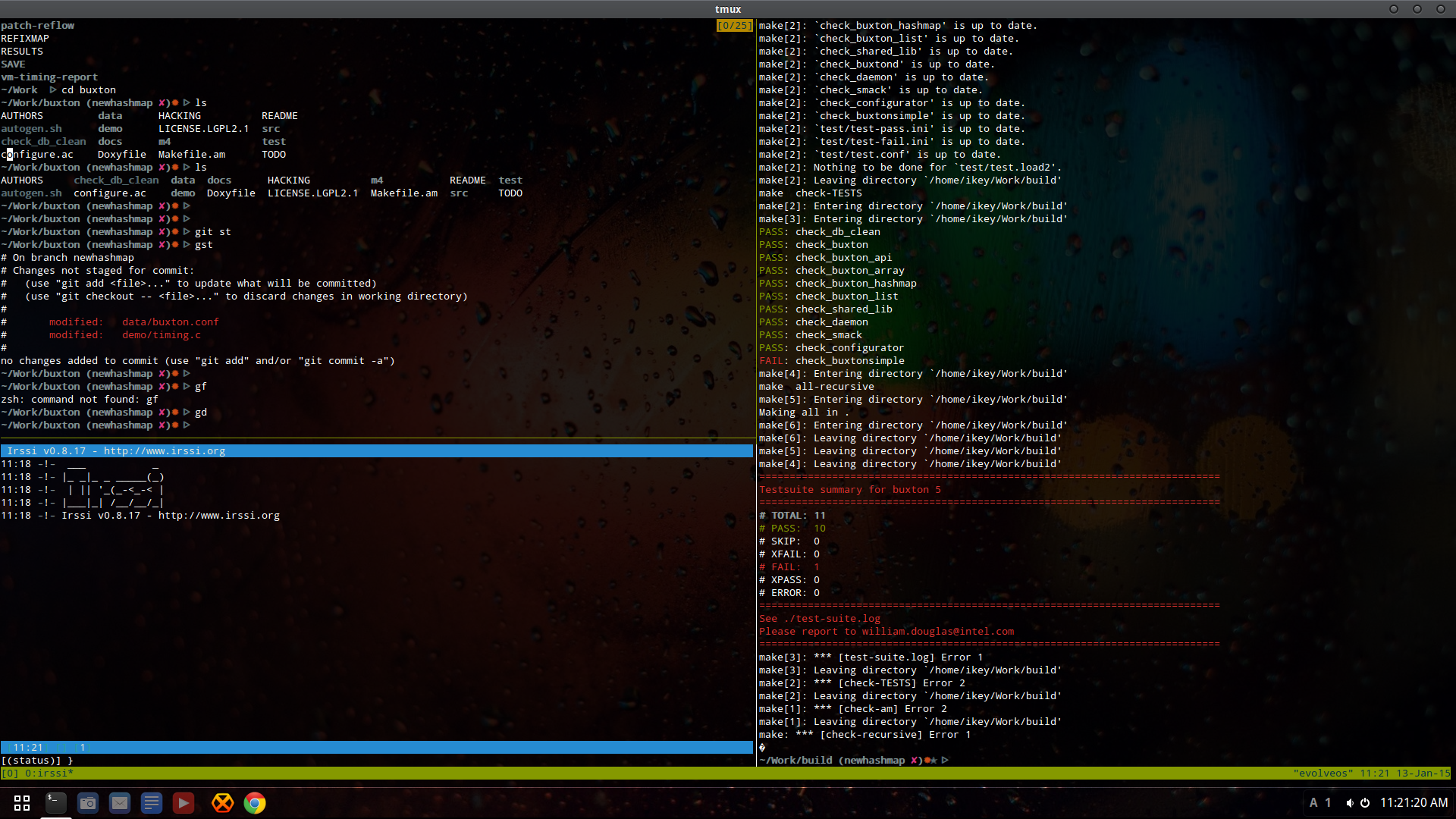The width and height of the screenshot is (1456, 819).
Task: Launch Google Chrome from the taskbar
Action: click(255, 802)
